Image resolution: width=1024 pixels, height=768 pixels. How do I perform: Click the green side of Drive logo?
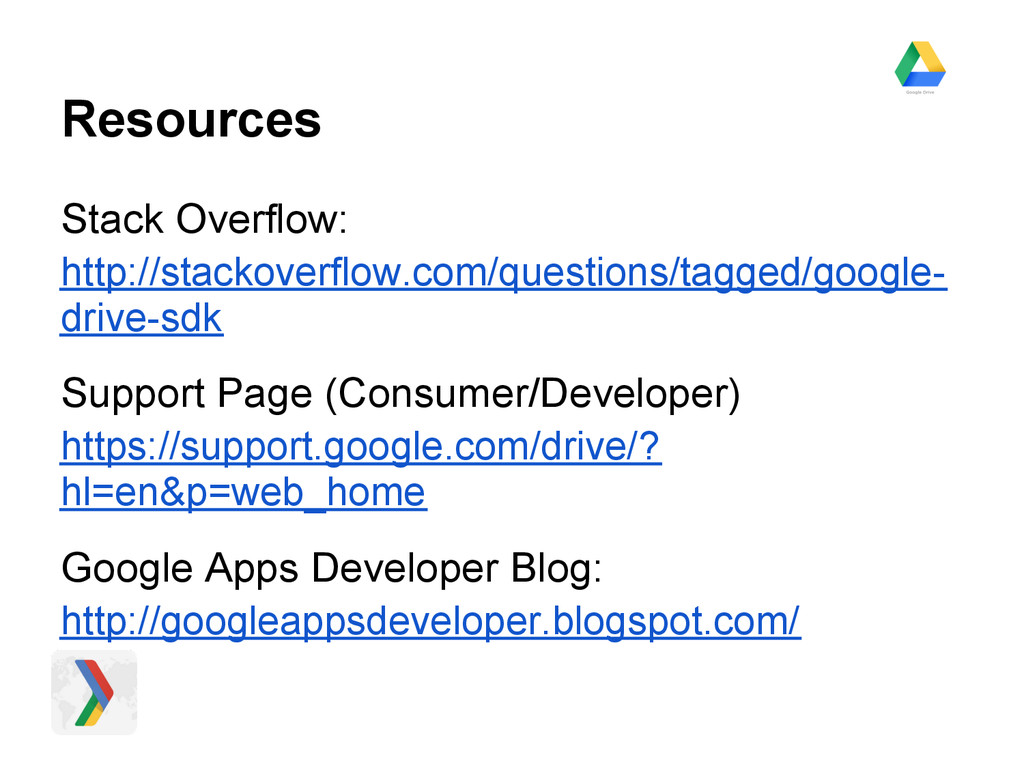(906, 63)
